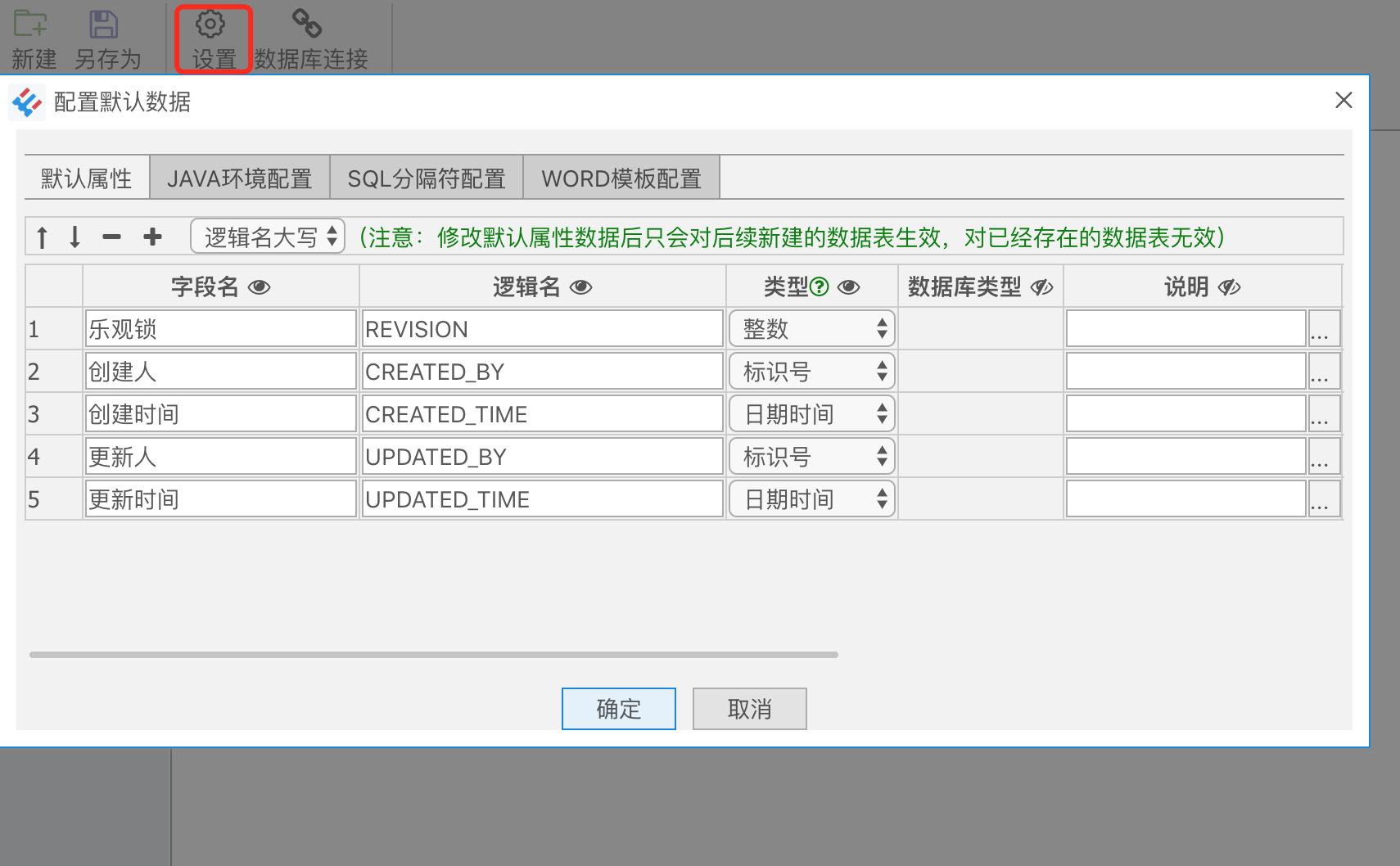Toggle 类型 column visibility eye

[849, 287]
